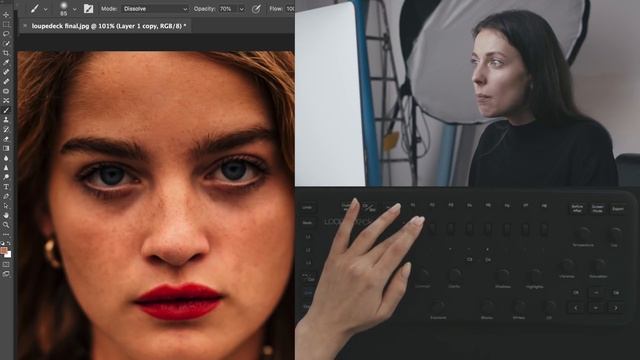Viewport: 640px width, 360px height.
Task: Select the History Brush tool
Action: tap(6, 129)
